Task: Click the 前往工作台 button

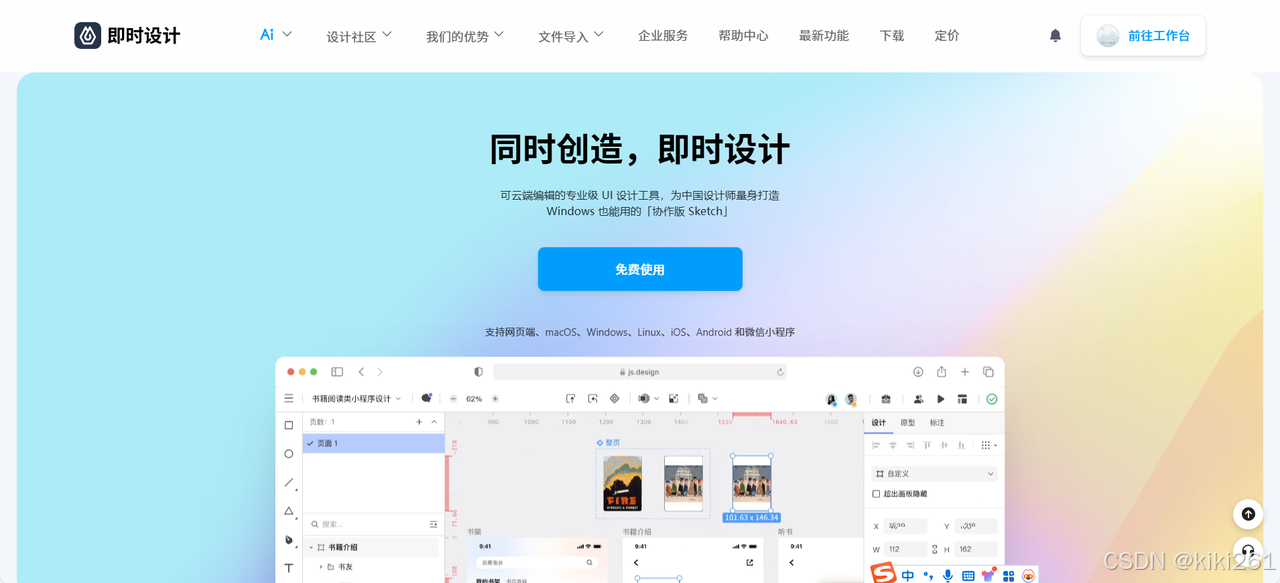Action: point(1143,36)
